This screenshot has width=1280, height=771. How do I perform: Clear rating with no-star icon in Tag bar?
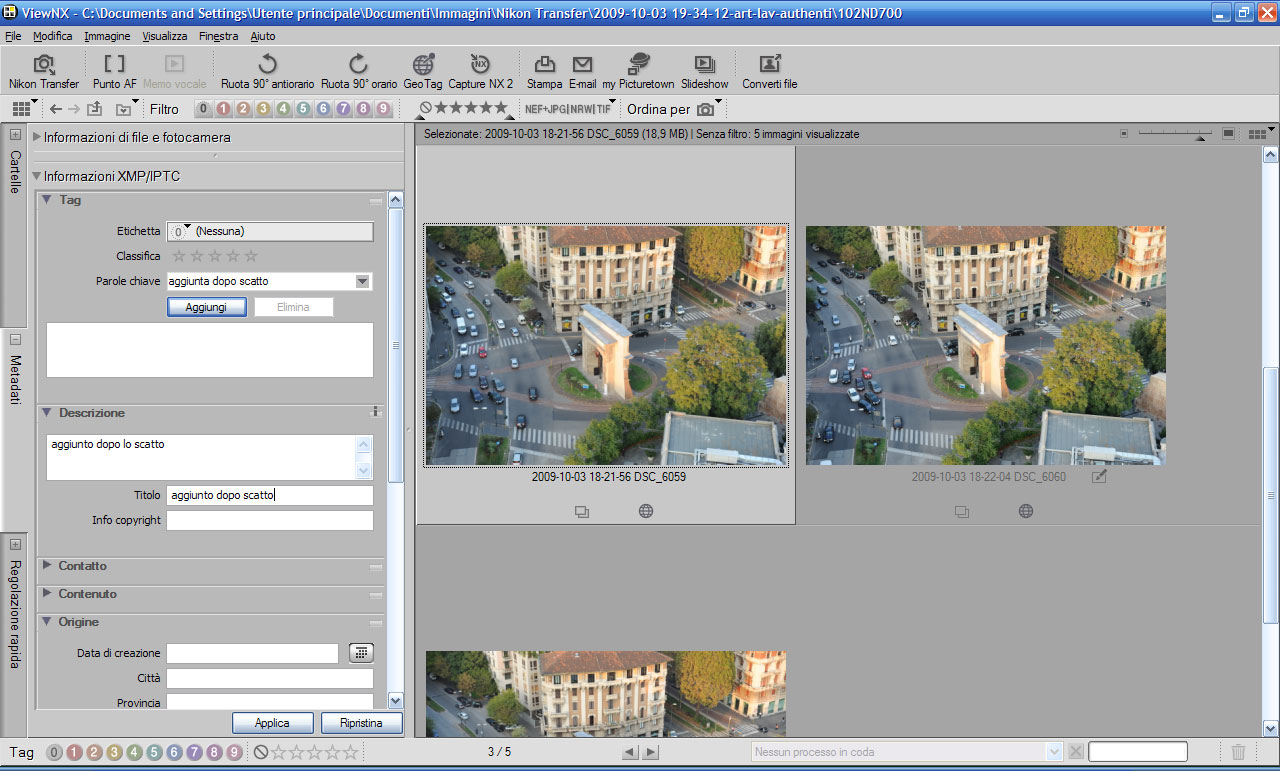click(261, 752)
